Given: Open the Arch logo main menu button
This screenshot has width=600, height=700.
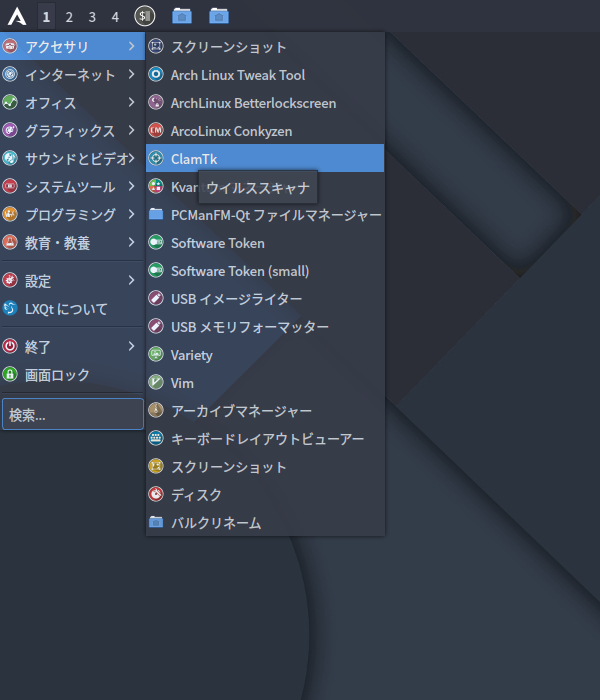Looking at the screenshot, I should [x=17, y=17].
